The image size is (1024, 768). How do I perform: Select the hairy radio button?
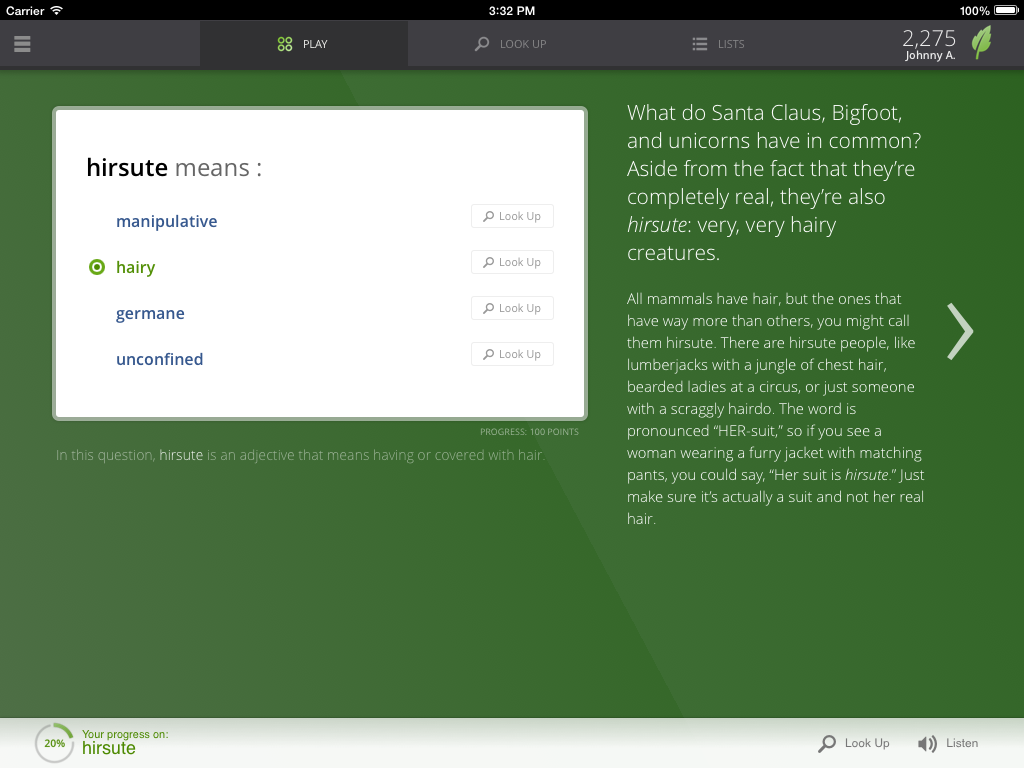pyautogui.click(x=97, y=267)
